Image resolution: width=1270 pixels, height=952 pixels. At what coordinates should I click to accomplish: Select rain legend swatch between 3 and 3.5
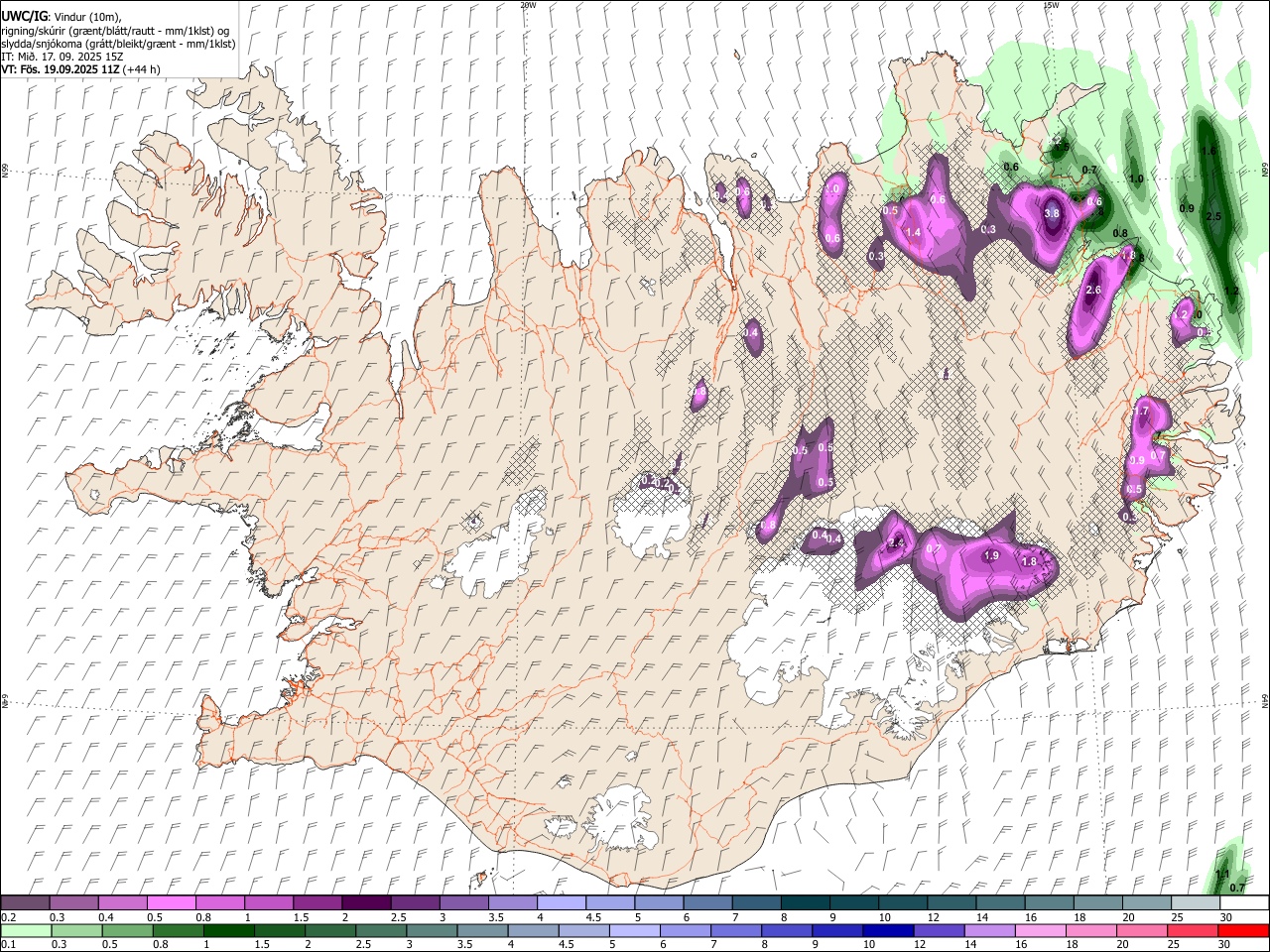pyautogui.click(x=431, y=930)
